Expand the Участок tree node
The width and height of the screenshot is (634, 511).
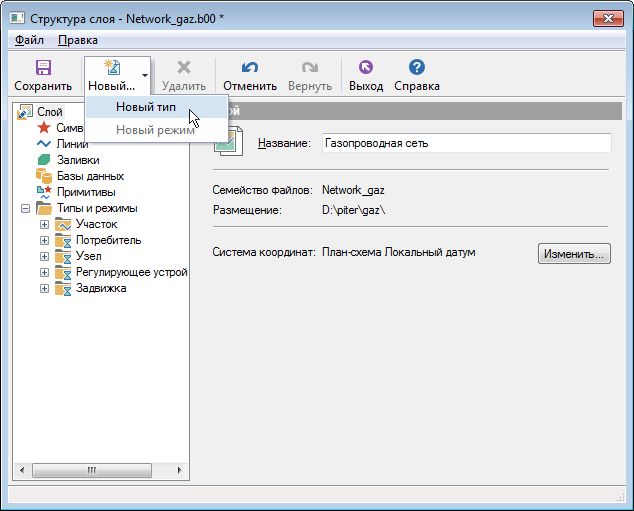[44, 225]
